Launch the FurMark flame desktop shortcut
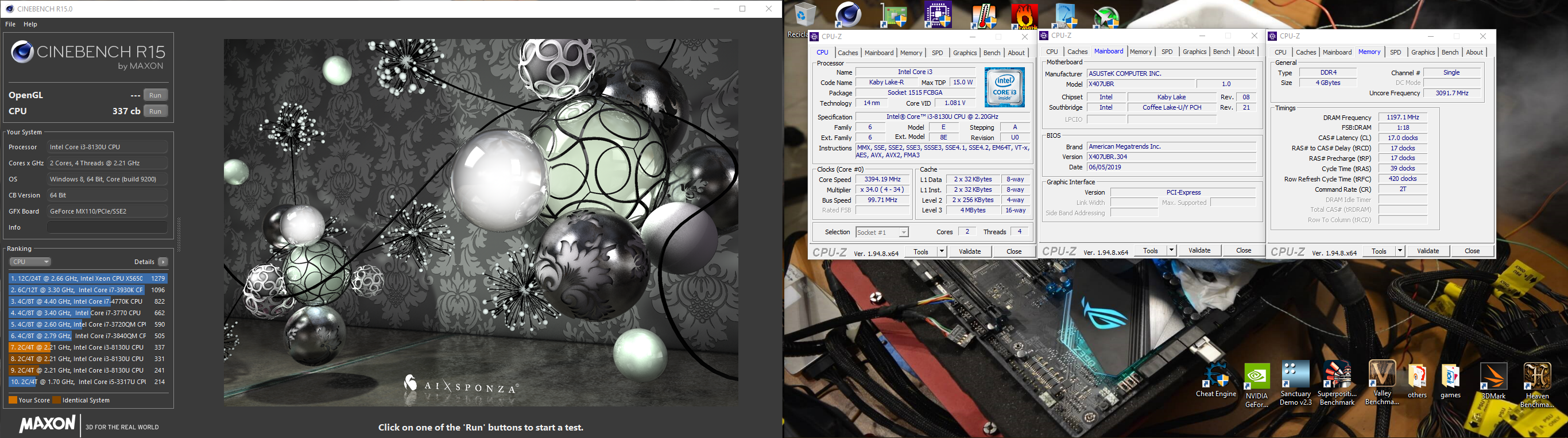The height and width of the screenshot is (438, 1568). (x=1025, y=16)
